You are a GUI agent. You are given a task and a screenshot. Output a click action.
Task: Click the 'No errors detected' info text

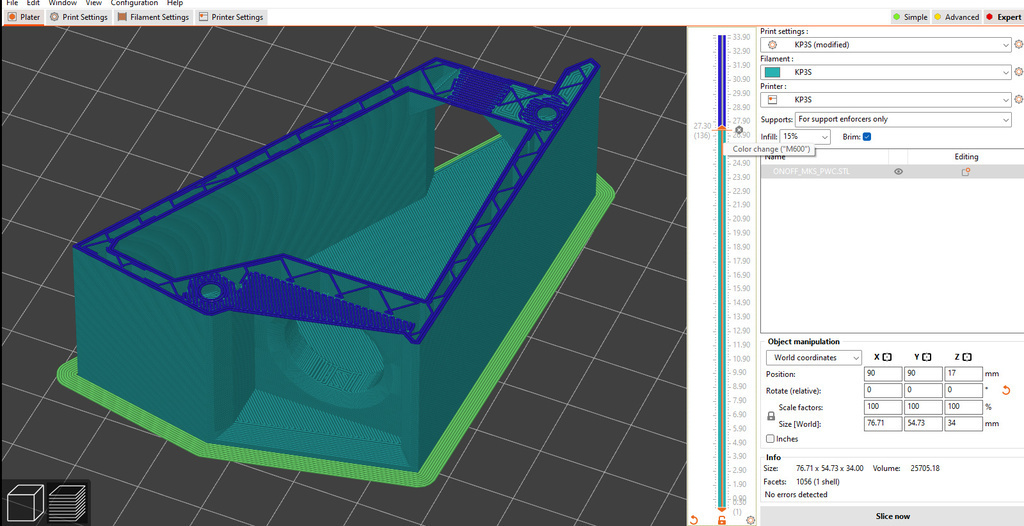coord(795,495)
